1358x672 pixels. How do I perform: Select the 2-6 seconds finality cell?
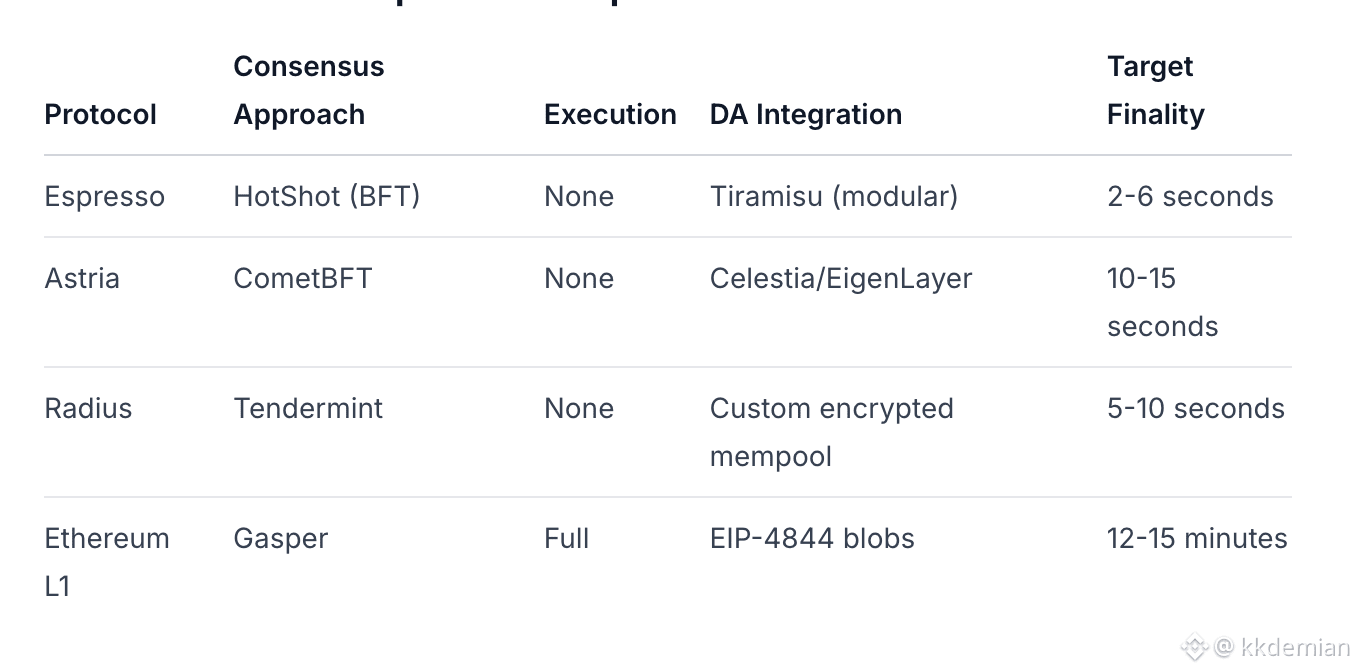coord(1190,196)
